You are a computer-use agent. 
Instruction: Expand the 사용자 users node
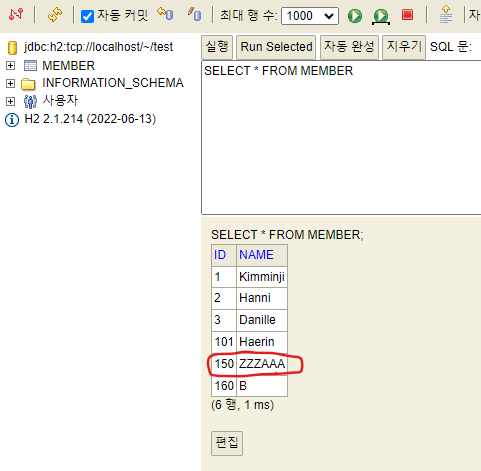point(10,101)
